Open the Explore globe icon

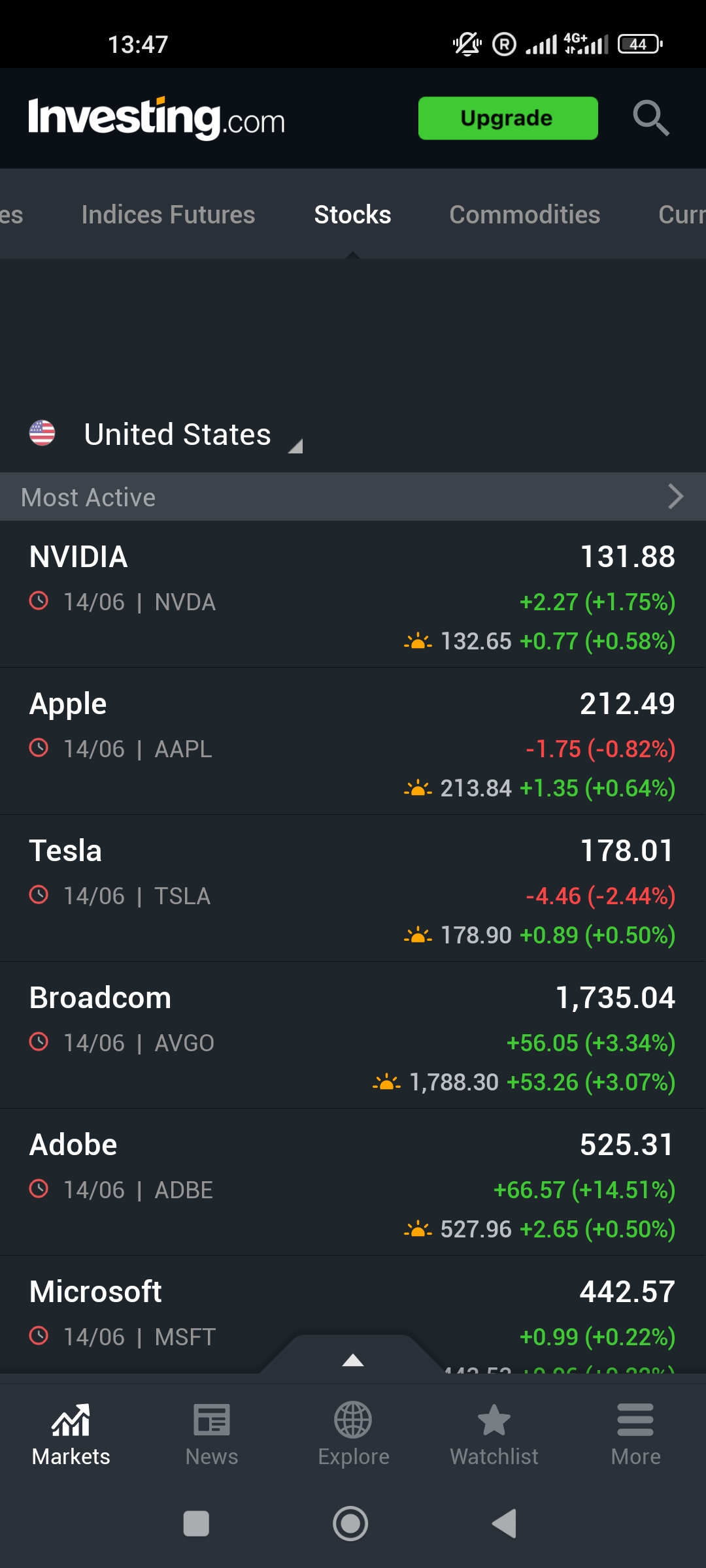pyautogui.click(x=353, y=1421)
